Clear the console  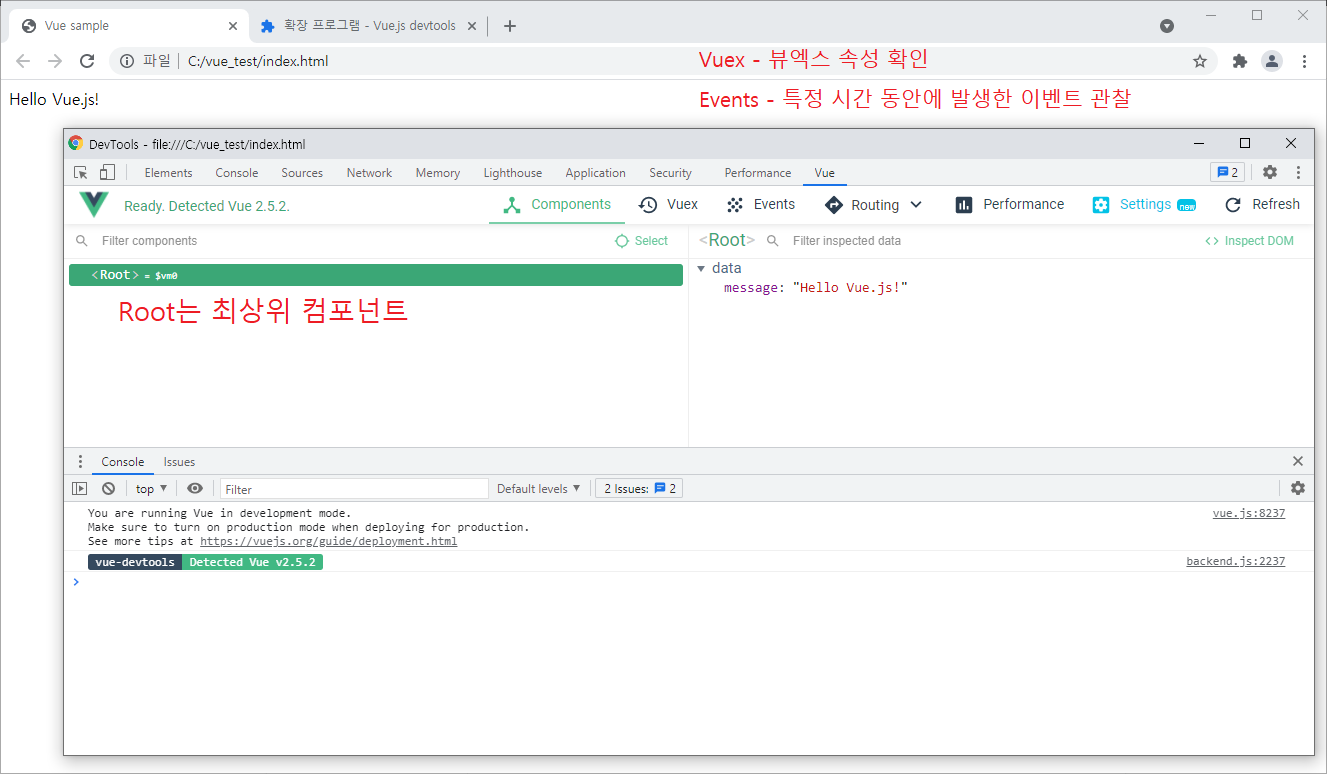[x=108, y=489]
